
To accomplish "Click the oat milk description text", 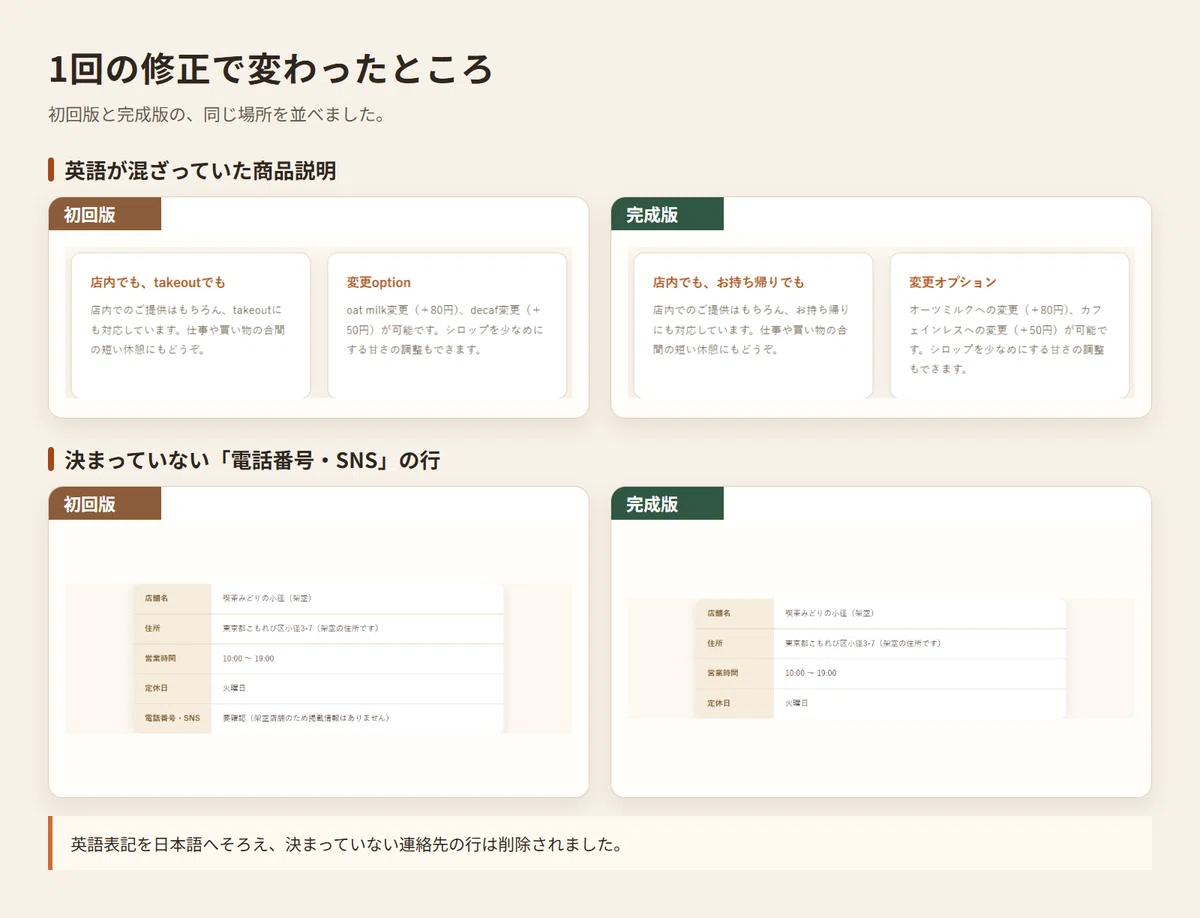I will 447,330.
